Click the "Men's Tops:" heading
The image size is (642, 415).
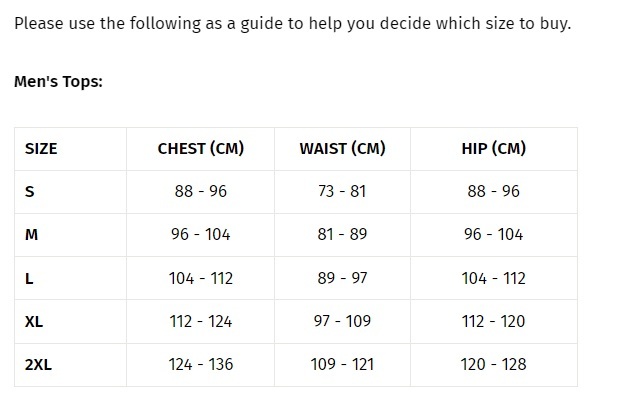tap(58, 81)
